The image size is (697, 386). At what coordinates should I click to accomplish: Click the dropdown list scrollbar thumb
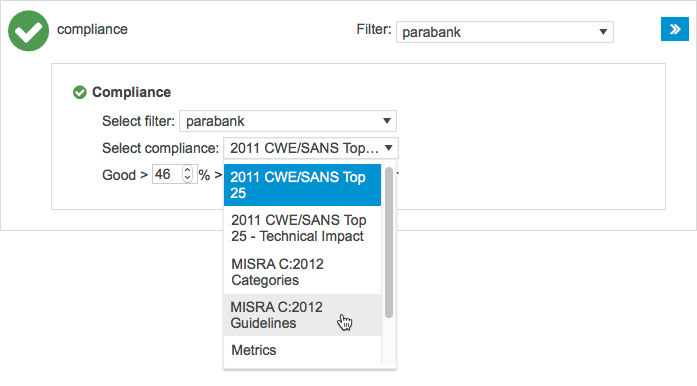[x=389, y=242]
